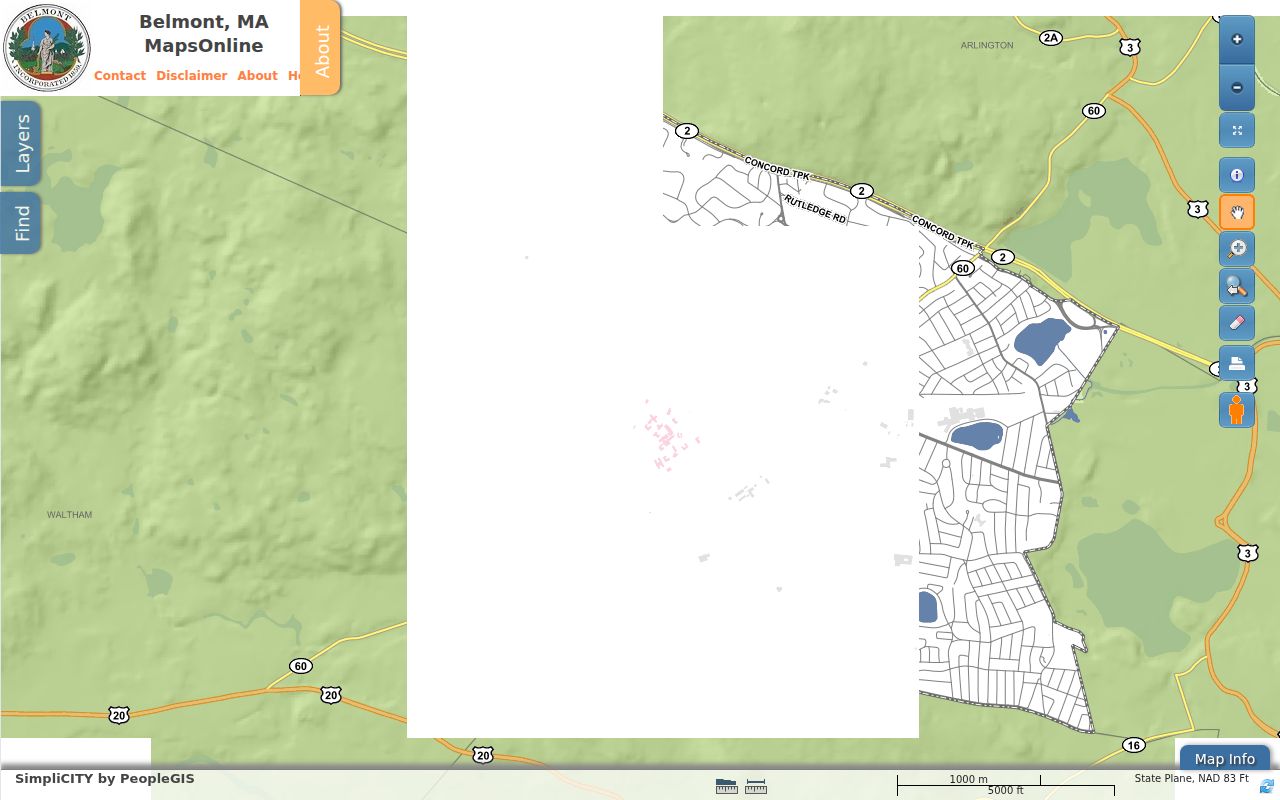Screen dimensions: 1280x800
Task: Select the Eraser clear tool
Action: coord(1237,324)
